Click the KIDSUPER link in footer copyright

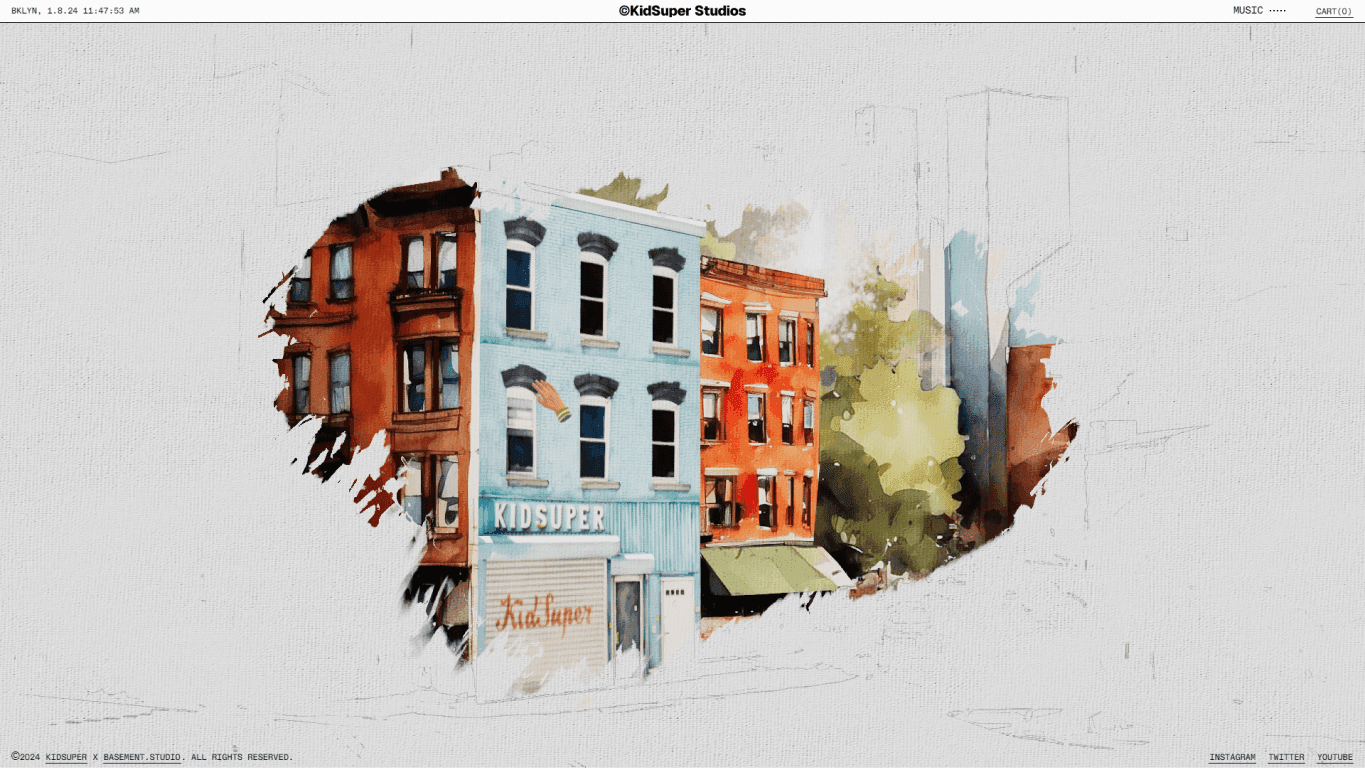point(66,758)
